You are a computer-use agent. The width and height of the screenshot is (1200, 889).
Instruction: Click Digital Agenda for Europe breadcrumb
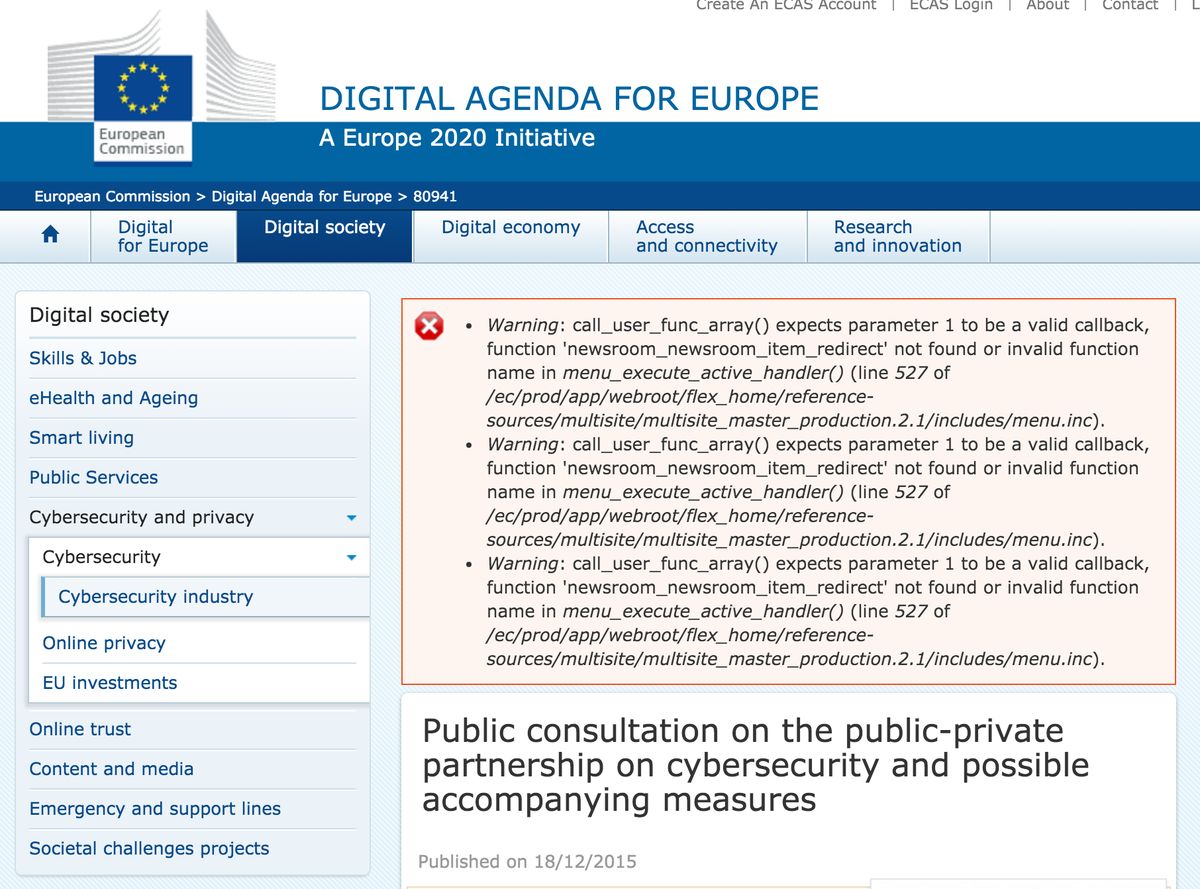click(x=301, y=196)
